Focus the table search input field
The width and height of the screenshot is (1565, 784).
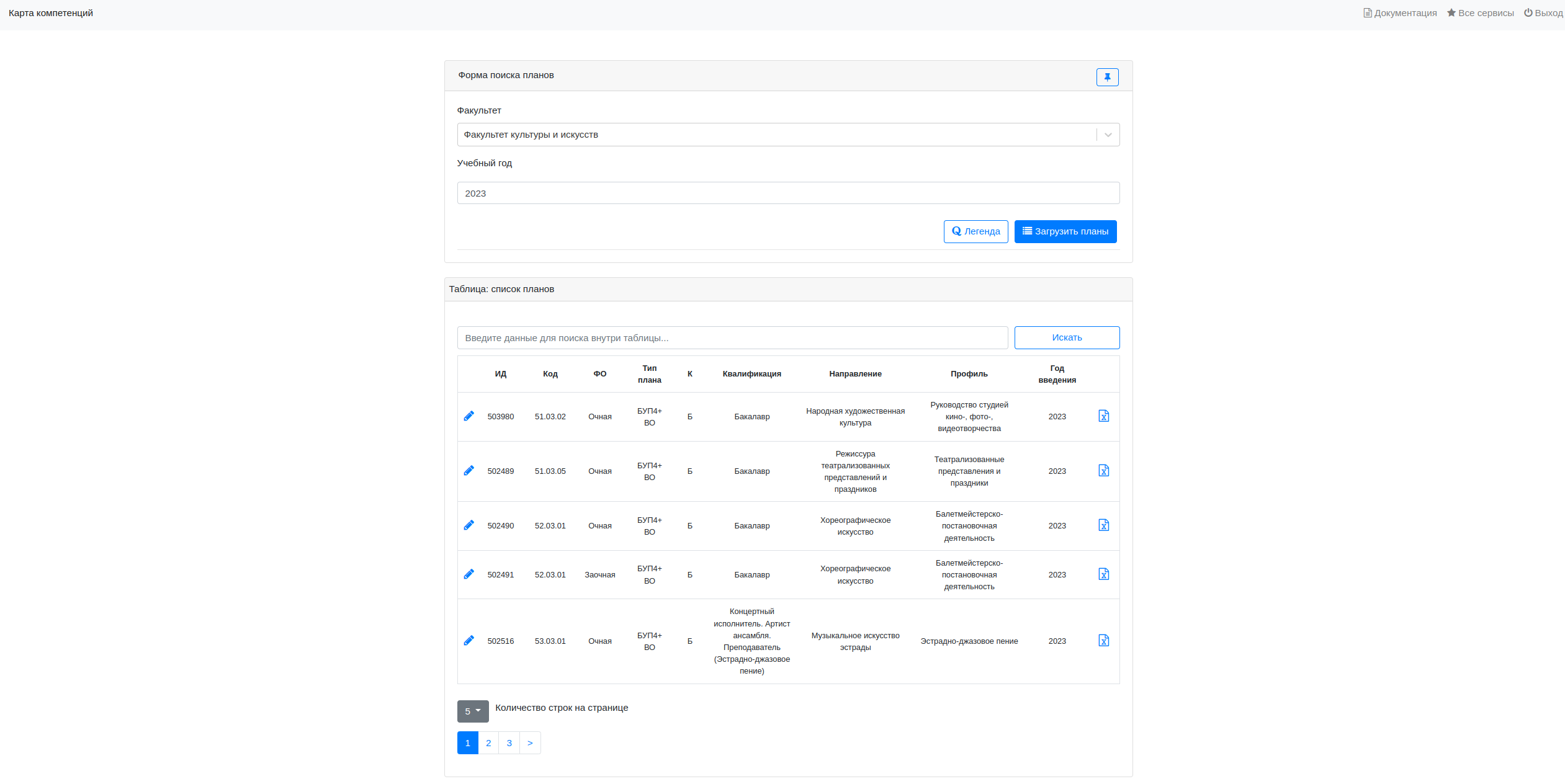(x=732, y=338)
